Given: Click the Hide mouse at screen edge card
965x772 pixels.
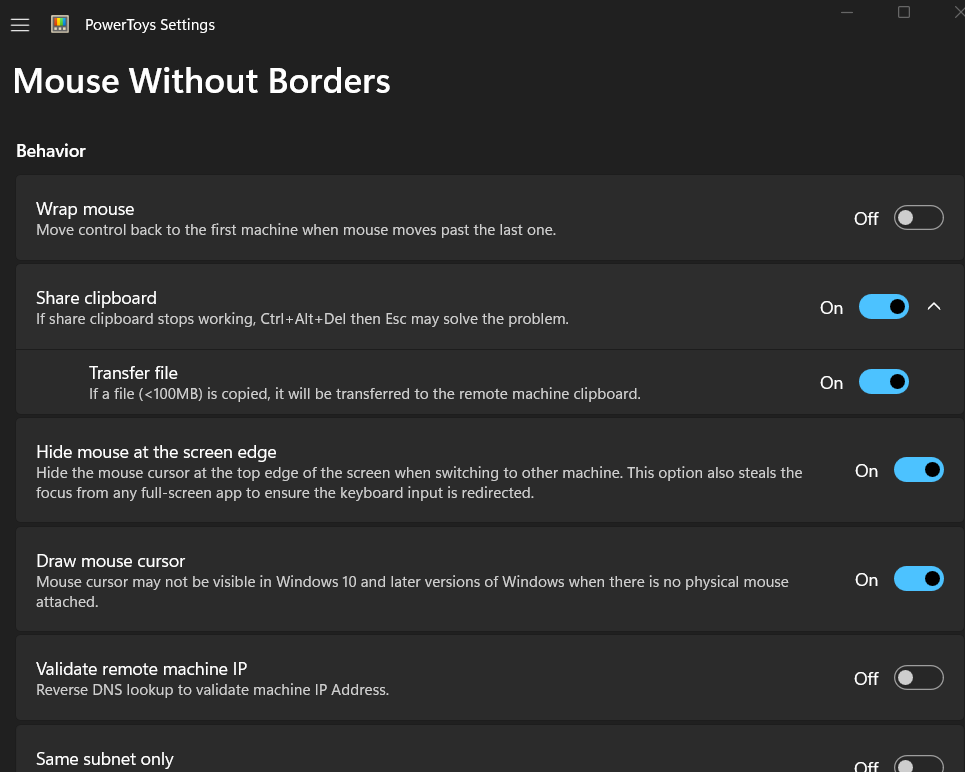Looking at the screenshot, I should pyautogui.click(x=490, y=470).
